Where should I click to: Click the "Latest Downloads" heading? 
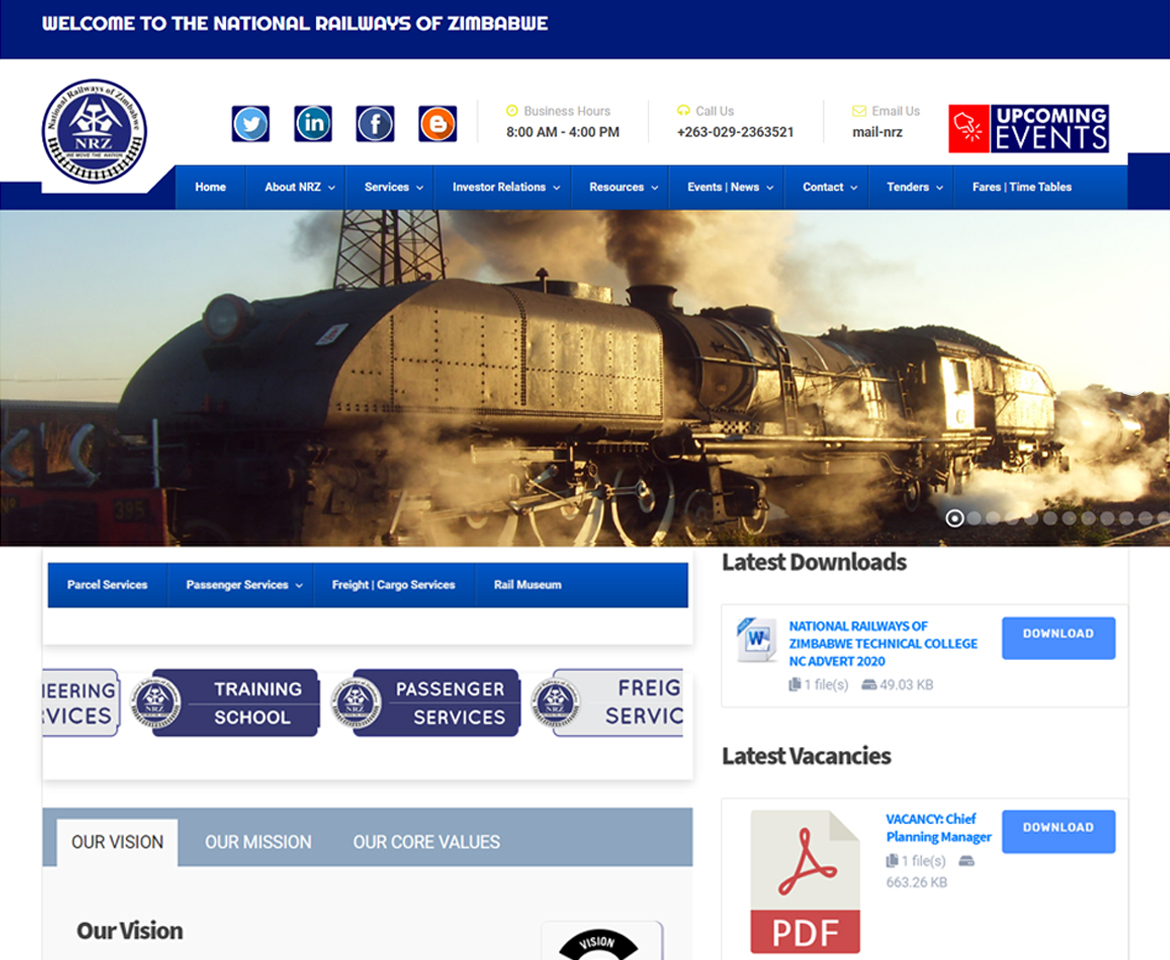tap(814, 562)
